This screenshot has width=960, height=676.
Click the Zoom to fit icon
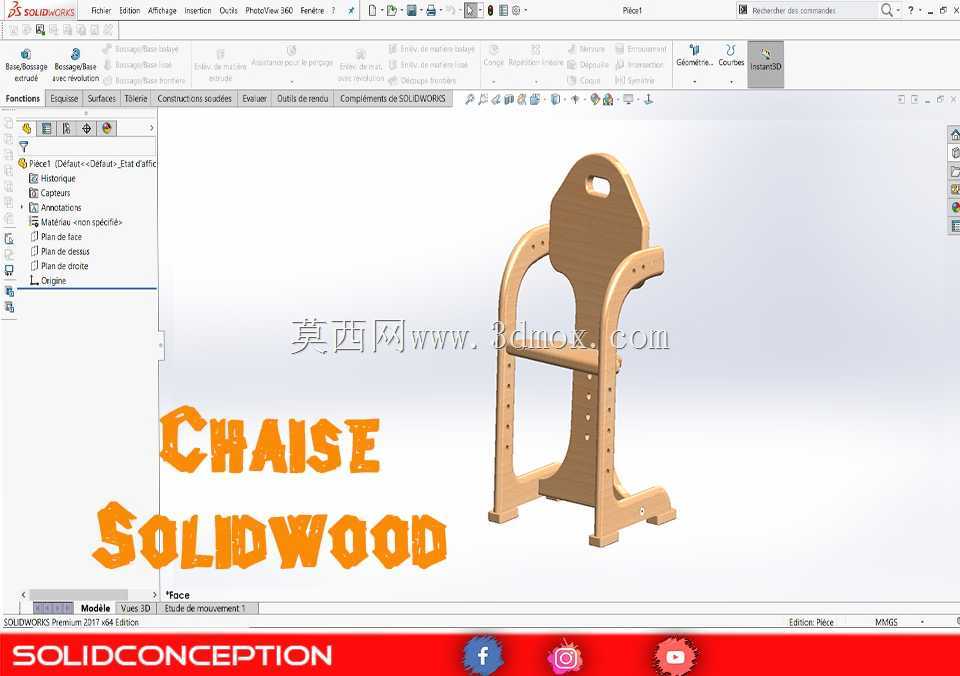point(470,99)
